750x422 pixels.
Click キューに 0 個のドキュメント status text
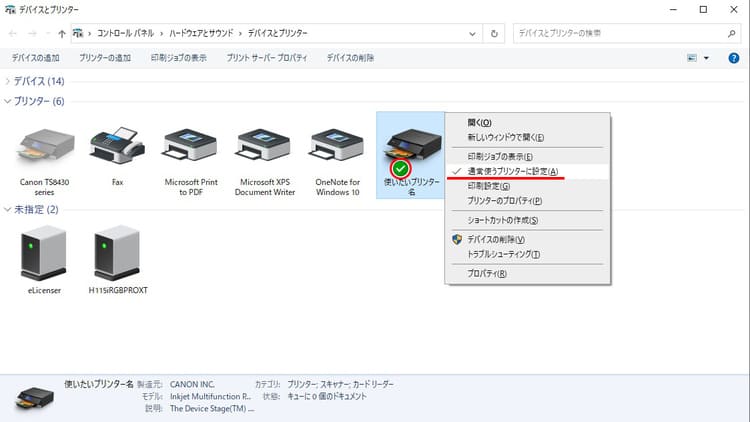pyautogui.click(x=327, y=396)
